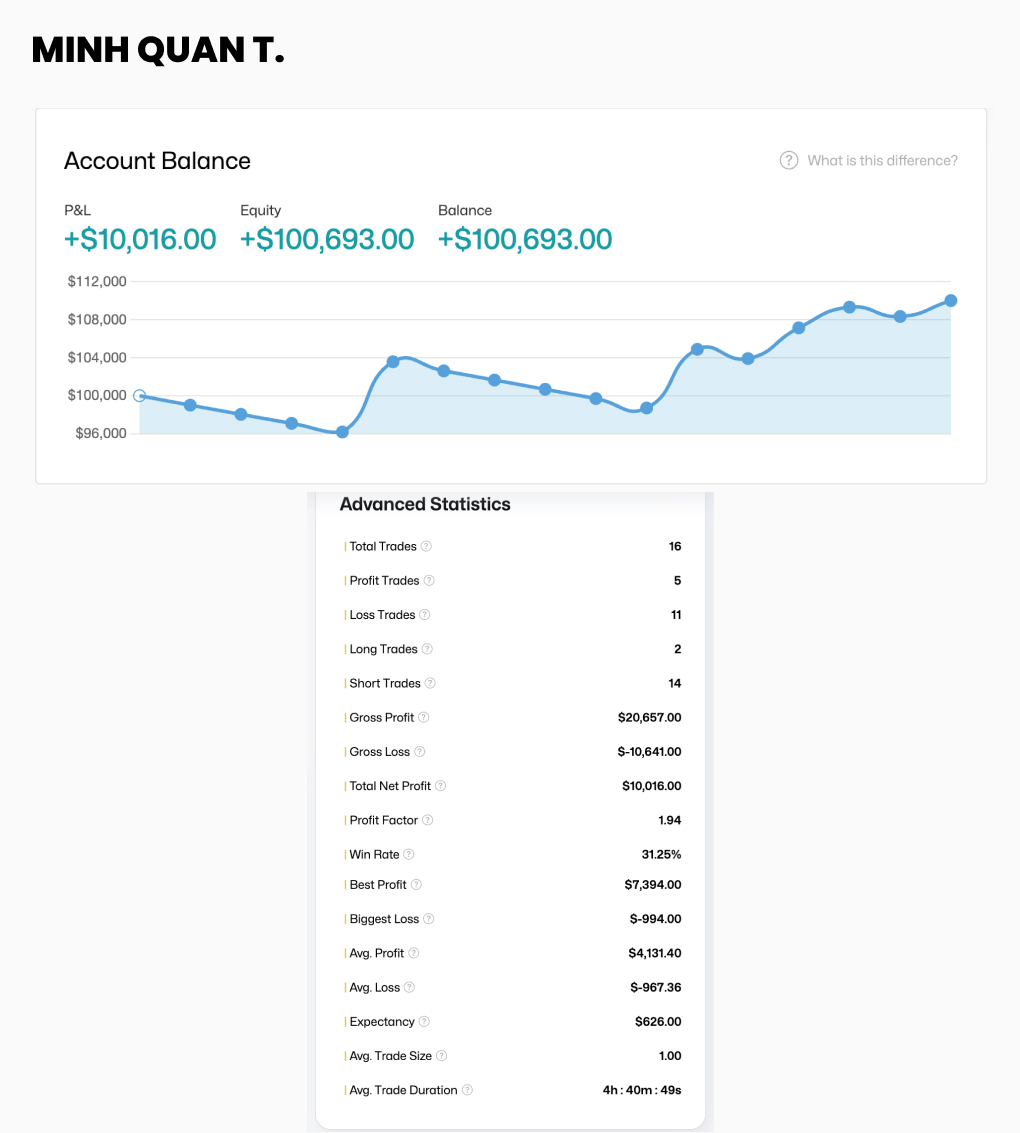Screen dimensions: 1020x1133
Task: Click the info icon beside Expectancy
Action: pos(424,1022)
